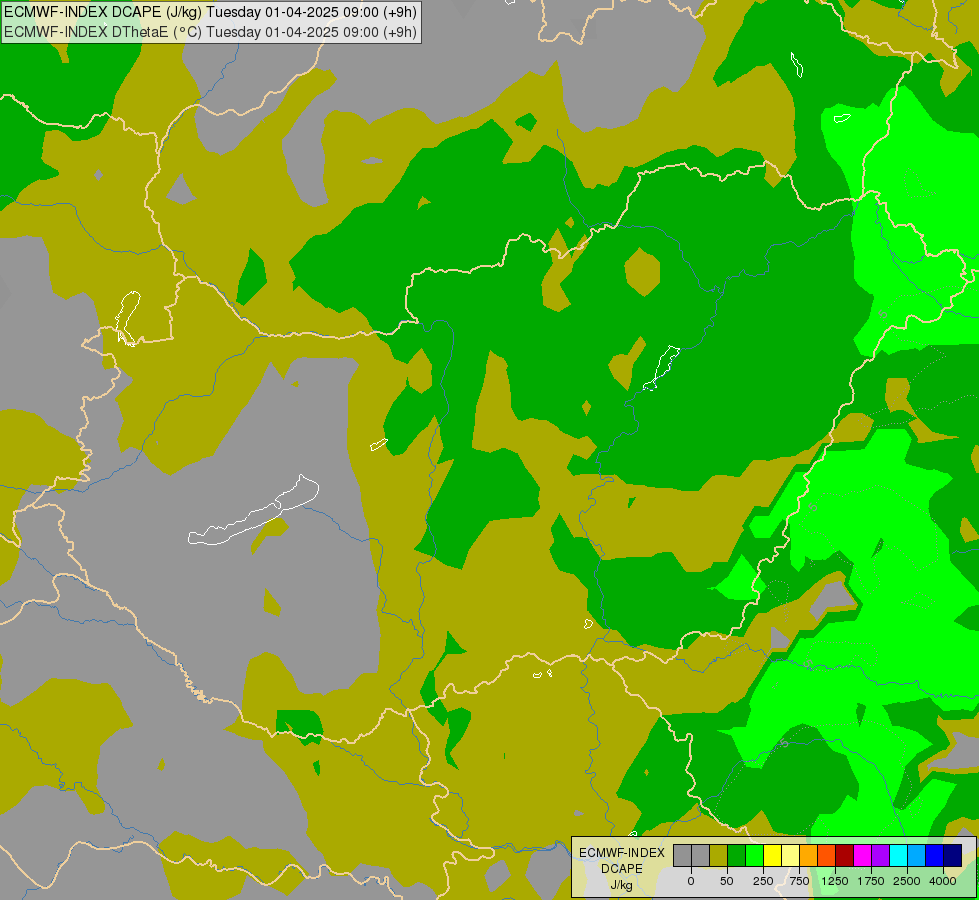Click the olive legend color swatch
This screenshot has width=979, height=900.
[x=719, y=855]
